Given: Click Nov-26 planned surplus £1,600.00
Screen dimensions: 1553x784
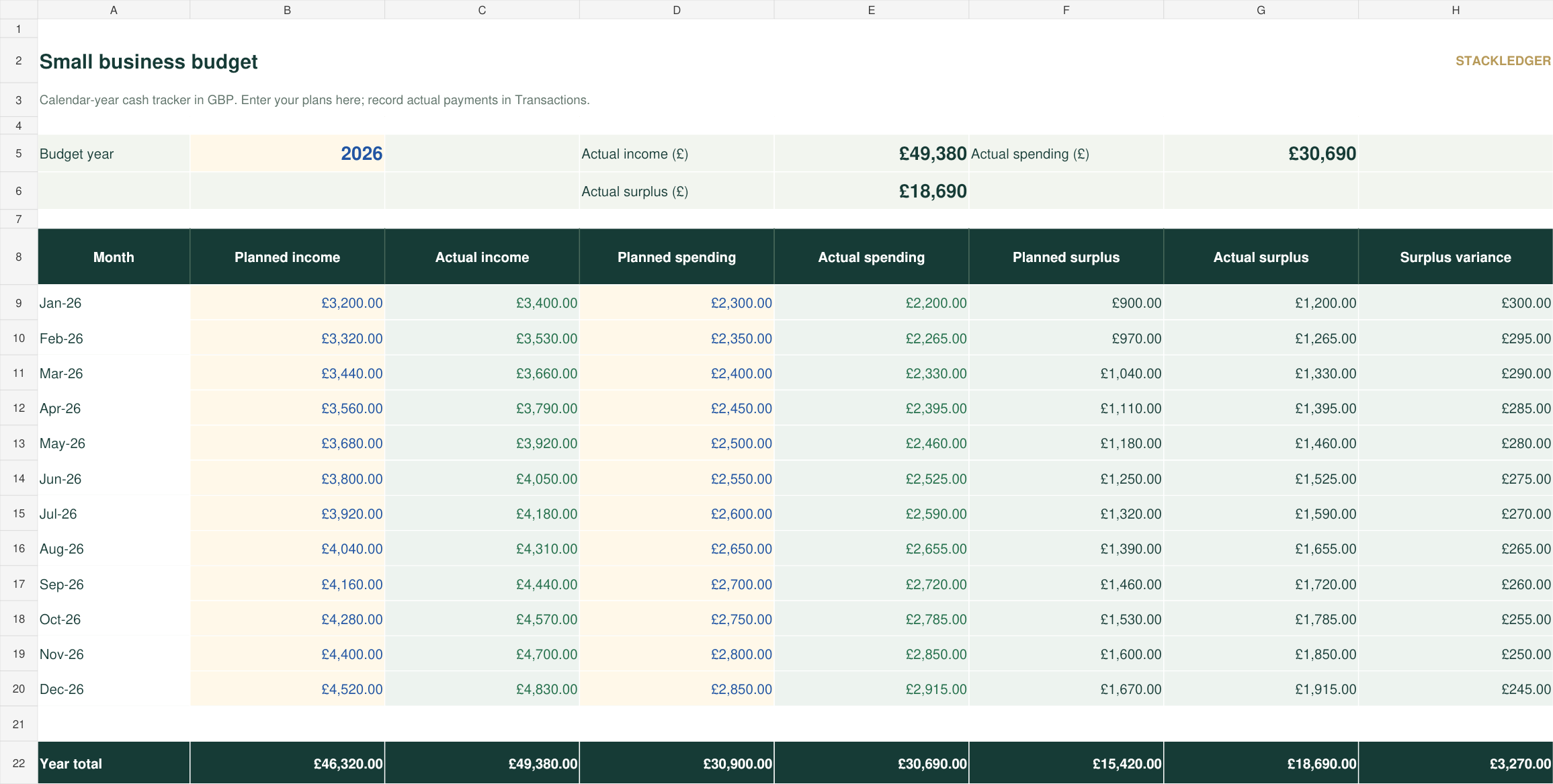Looking at the screenshot, I should tap(1066, 654).
